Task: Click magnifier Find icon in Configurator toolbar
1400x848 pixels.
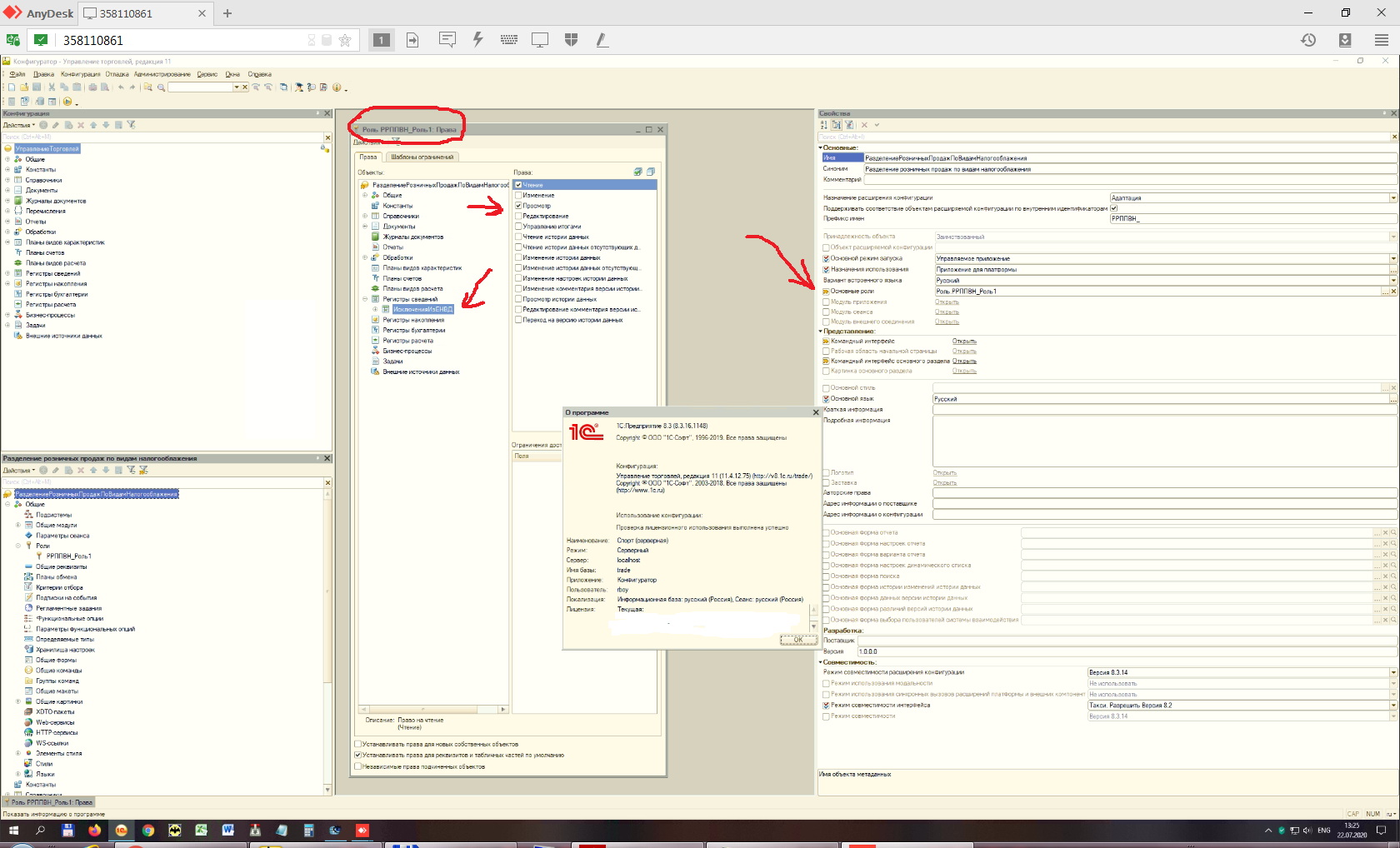Action: coord(161,87)
